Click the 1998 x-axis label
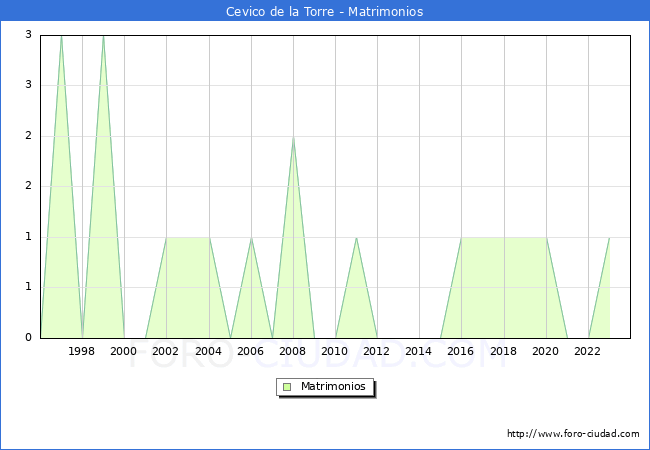The image size is (650, 450). 81,351
